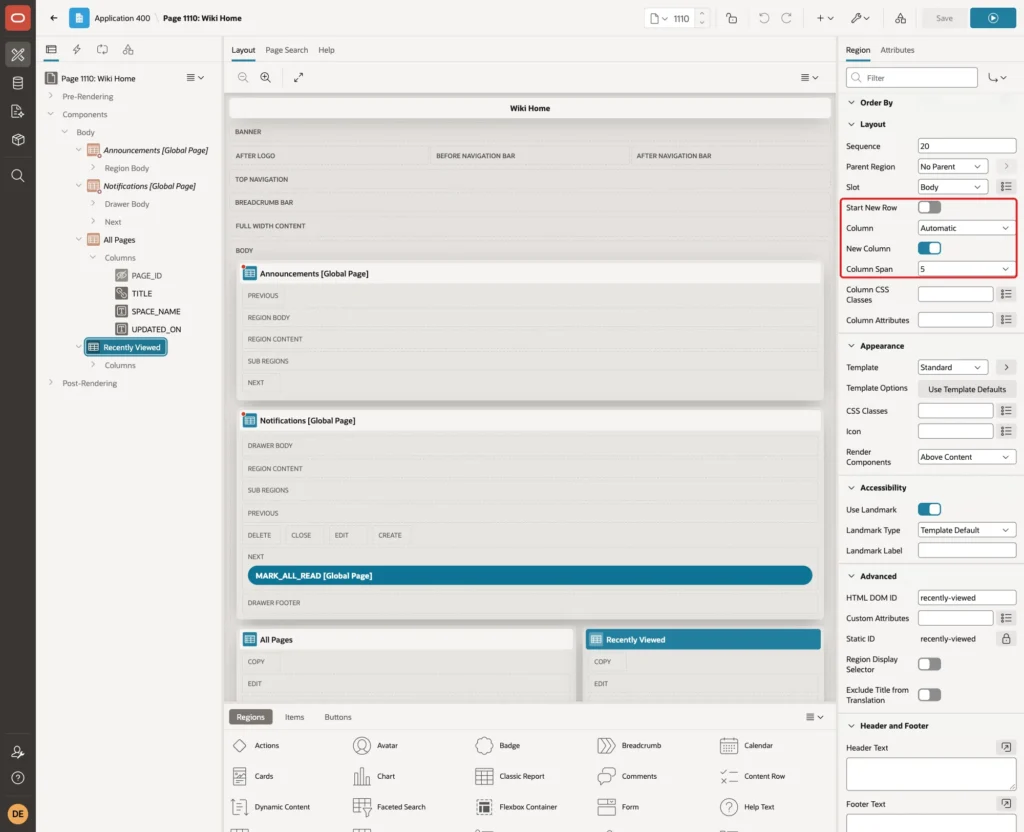
Task: Open the Landmark Type dropdown
Action: [x=966, y=530]
